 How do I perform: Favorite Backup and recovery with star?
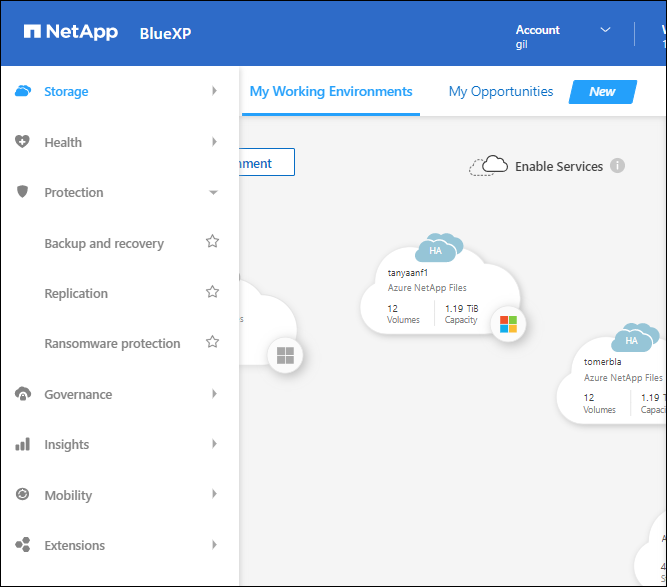point(212,242)
